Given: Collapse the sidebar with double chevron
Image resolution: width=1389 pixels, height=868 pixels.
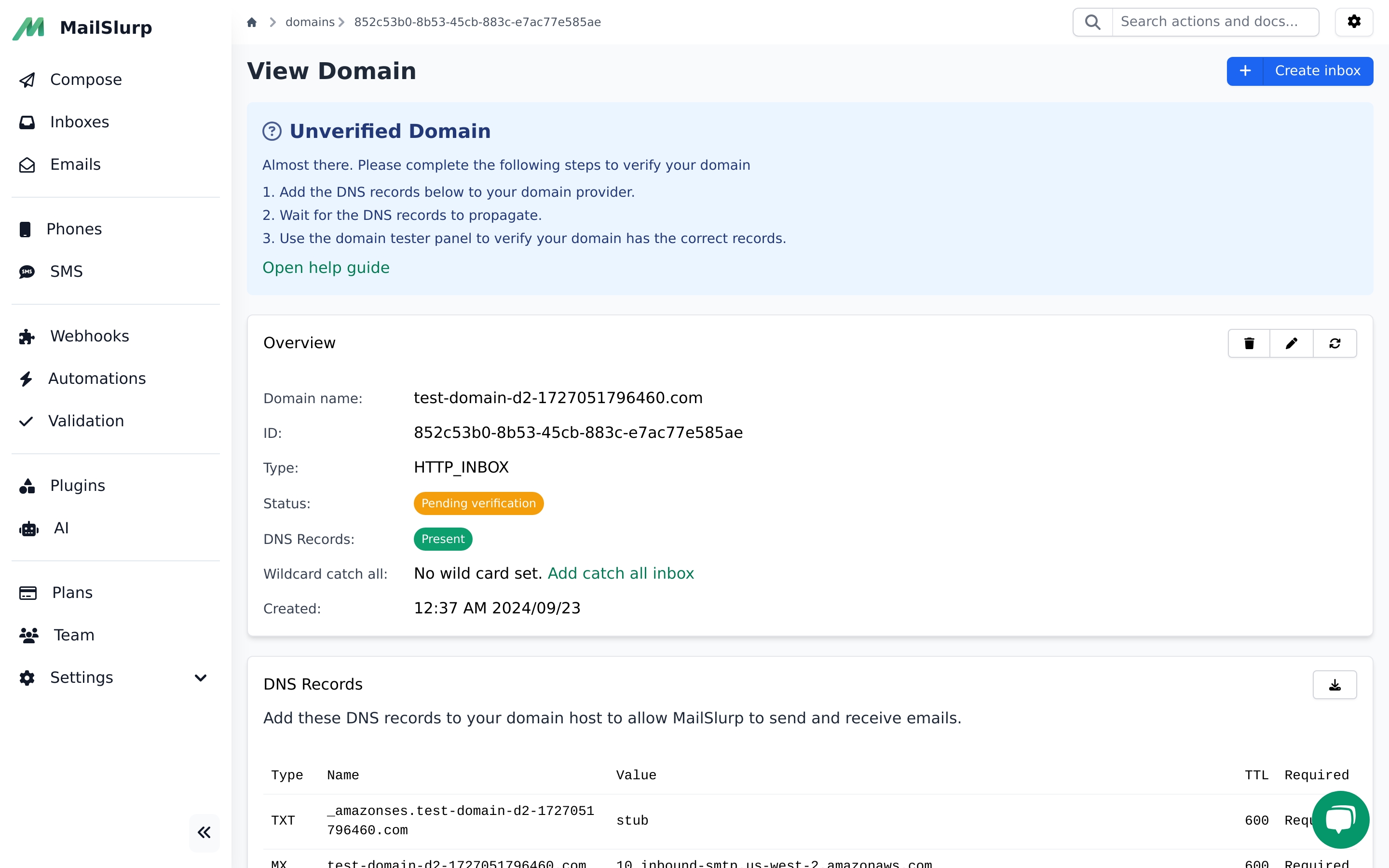Looking at the screenshot, I should tap(204, 832).
